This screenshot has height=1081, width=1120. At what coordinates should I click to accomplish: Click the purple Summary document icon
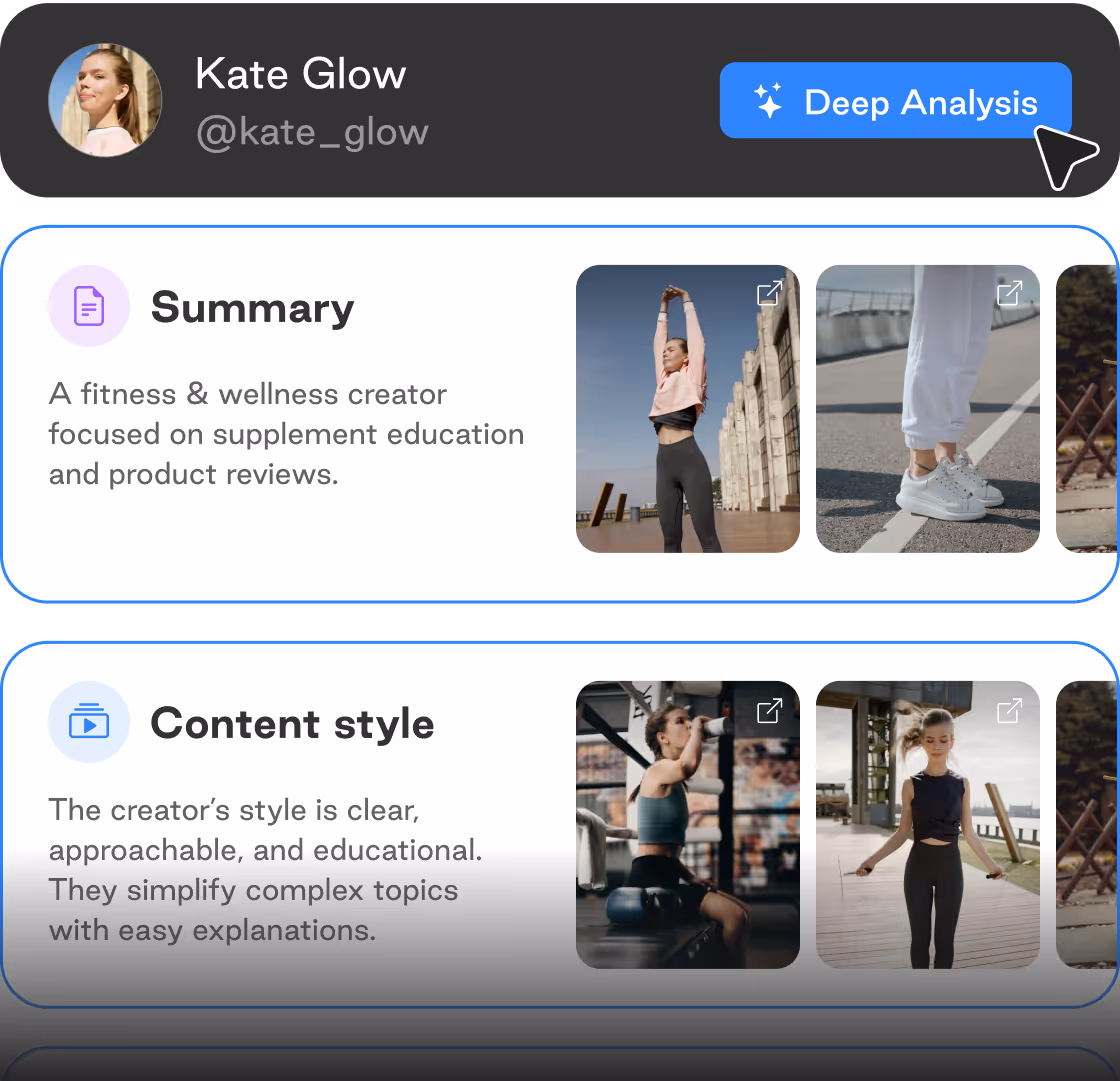tap(89, 306)
